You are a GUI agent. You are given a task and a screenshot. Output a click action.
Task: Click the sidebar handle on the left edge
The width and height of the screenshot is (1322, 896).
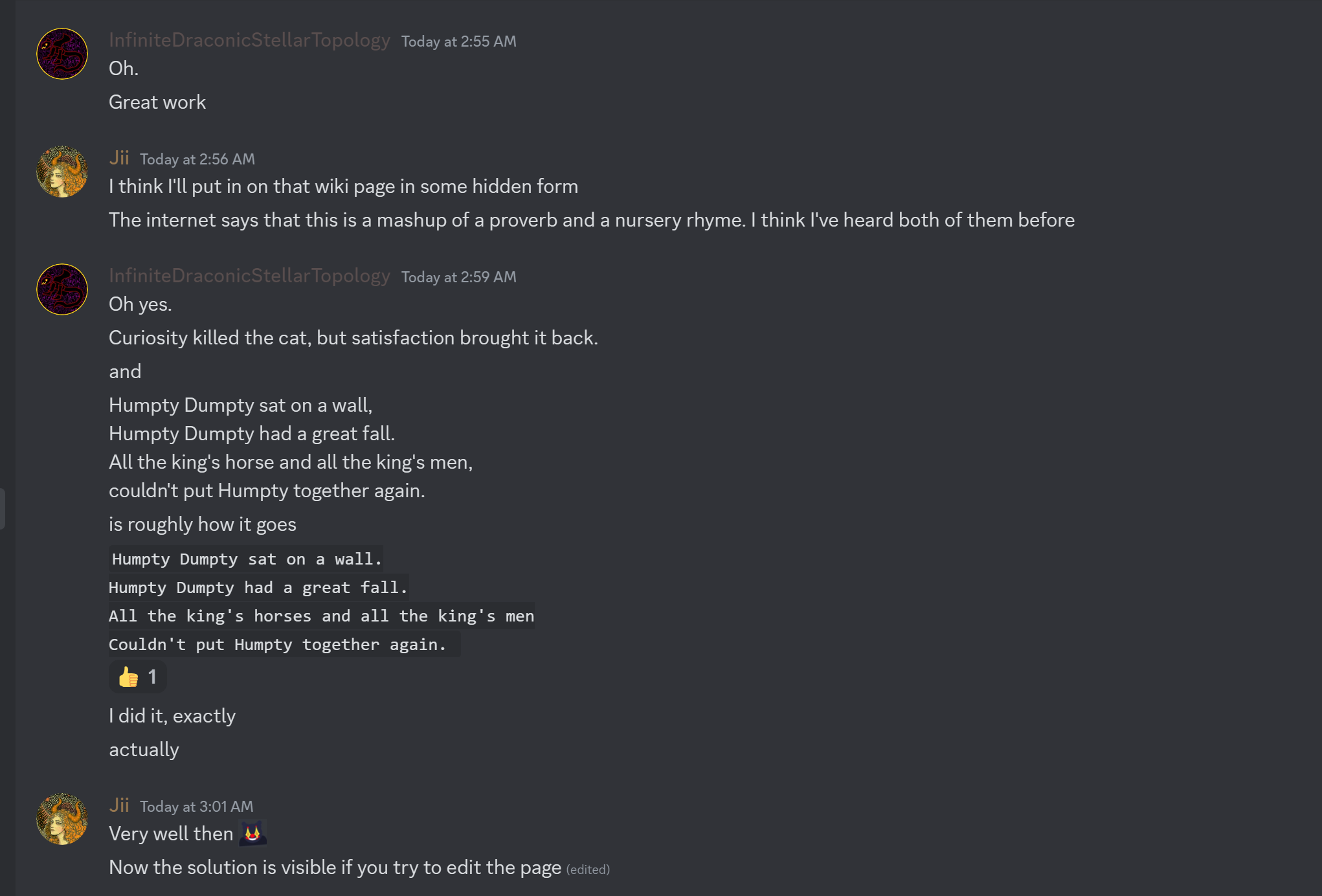pos(3,509)
